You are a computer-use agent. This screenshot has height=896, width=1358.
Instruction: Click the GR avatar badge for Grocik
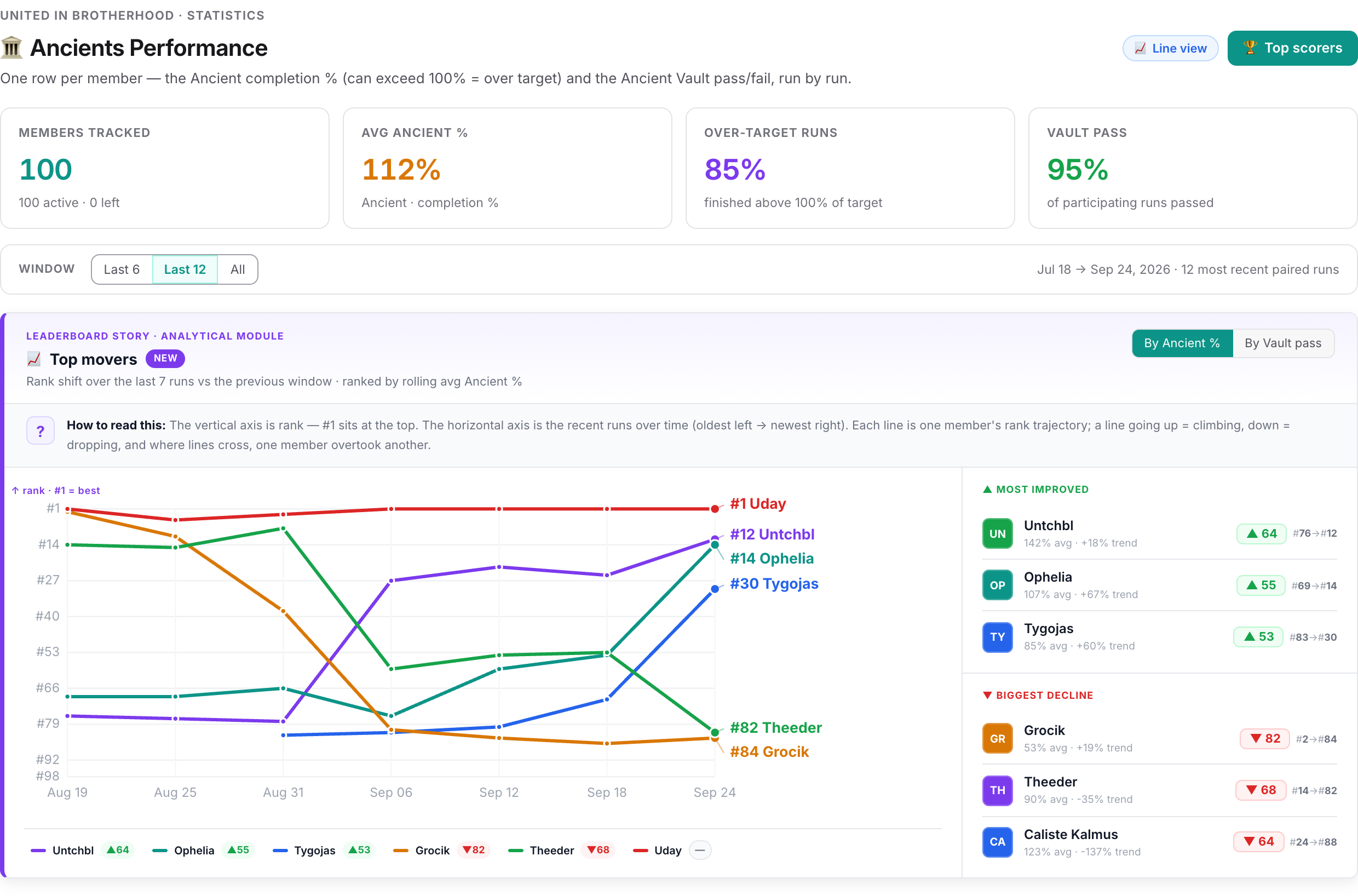(998, 739)
